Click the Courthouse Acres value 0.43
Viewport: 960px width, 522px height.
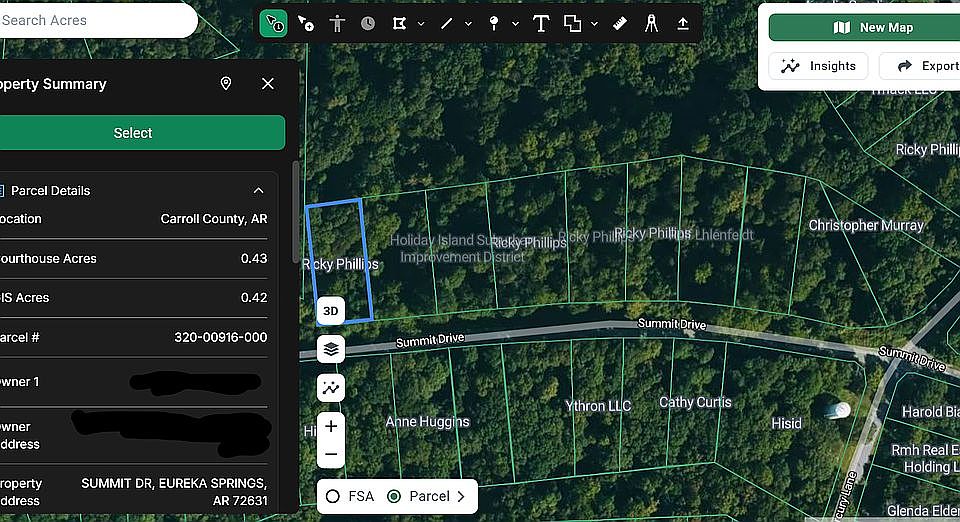(x=254, y=259)
